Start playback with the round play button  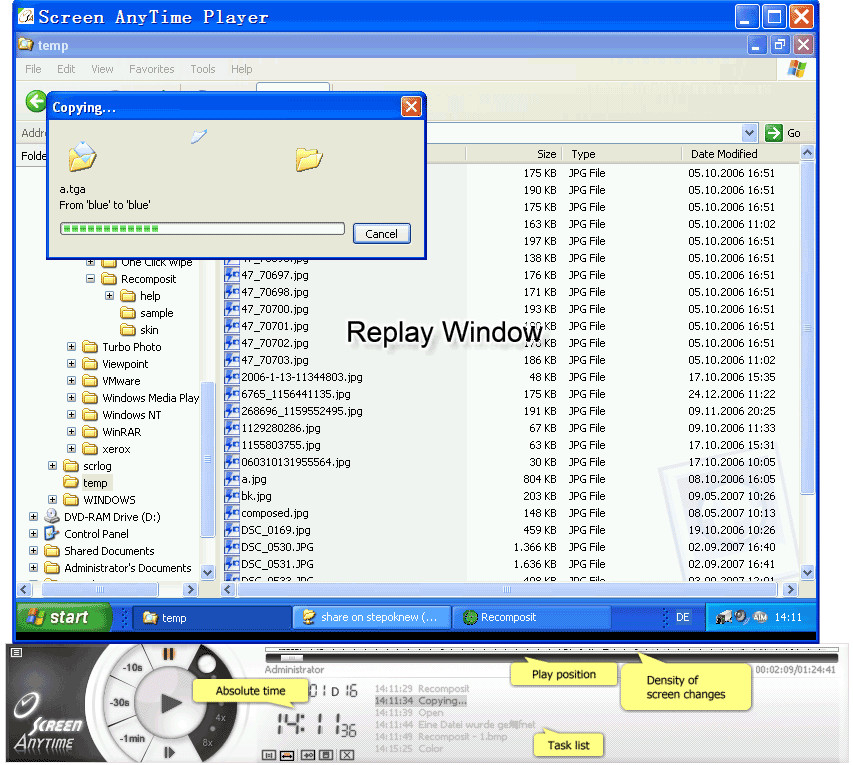pyautogui.click(x=170, y=703)
